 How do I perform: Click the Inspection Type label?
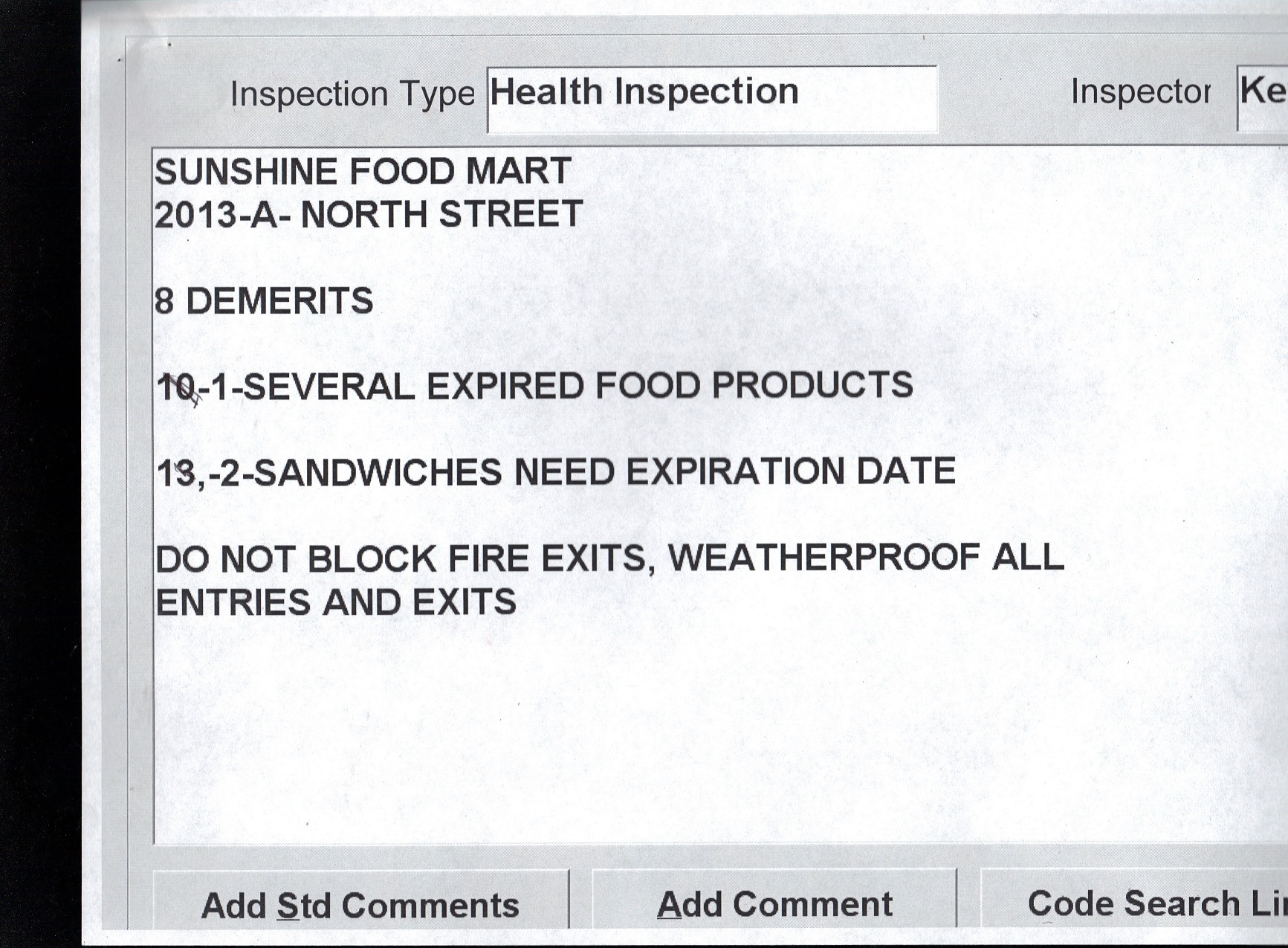tap(352, 94)
